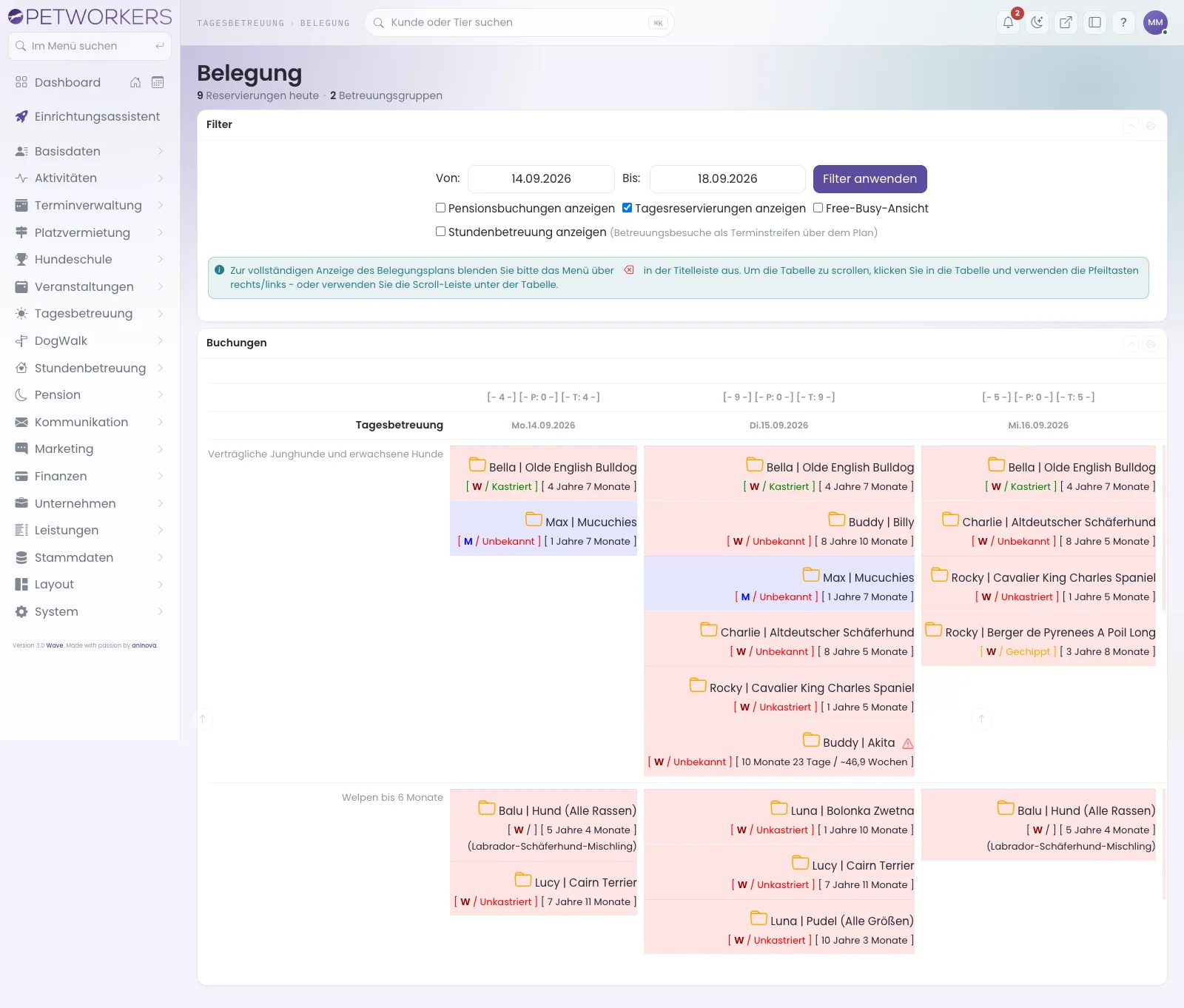This screenshot has height=1008, width=1184.
Task: Open the calendar icon next to Dashboard
Action: (x=158, y=82)
